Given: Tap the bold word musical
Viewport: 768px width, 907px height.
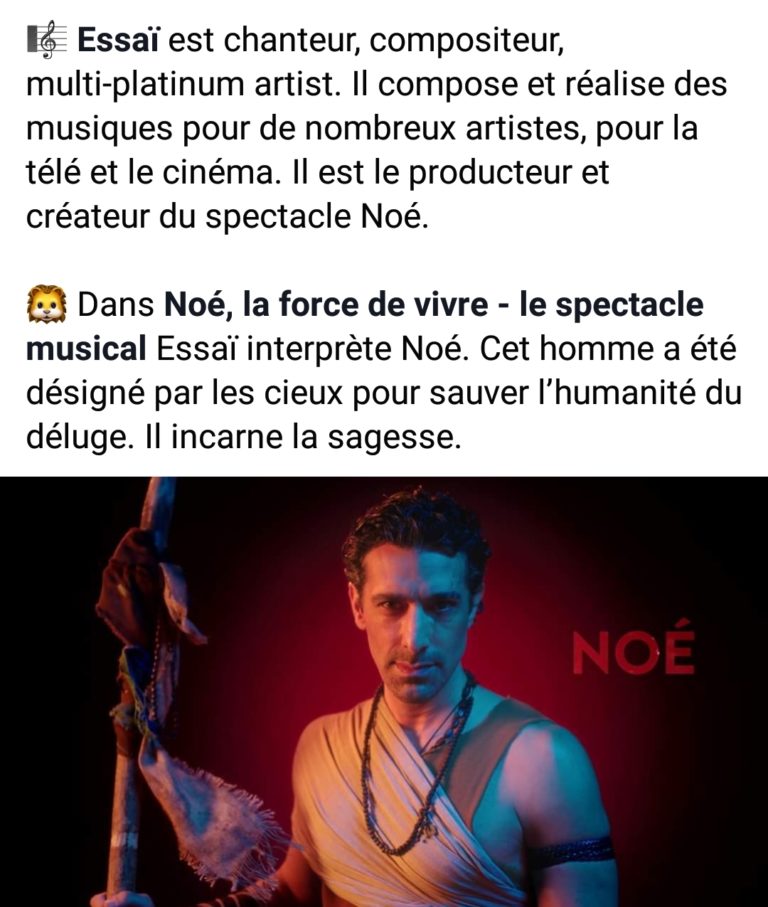Looking at the screenshot, I should [x=86, y=349].
